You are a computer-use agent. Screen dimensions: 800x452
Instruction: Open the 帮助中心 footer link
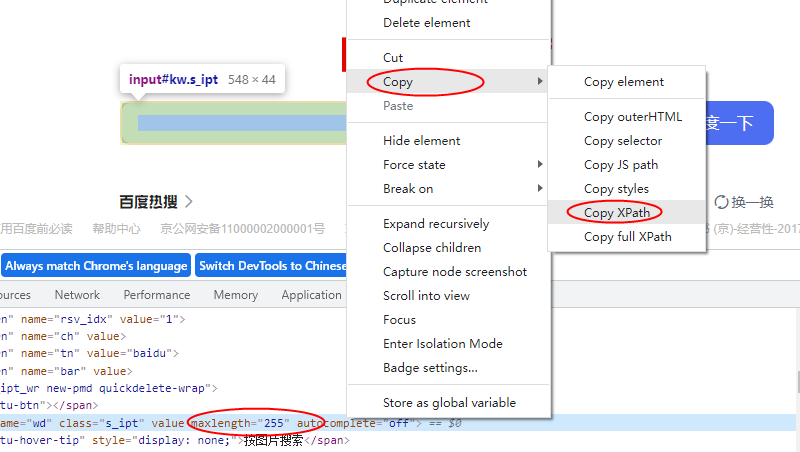coord(116,229)
